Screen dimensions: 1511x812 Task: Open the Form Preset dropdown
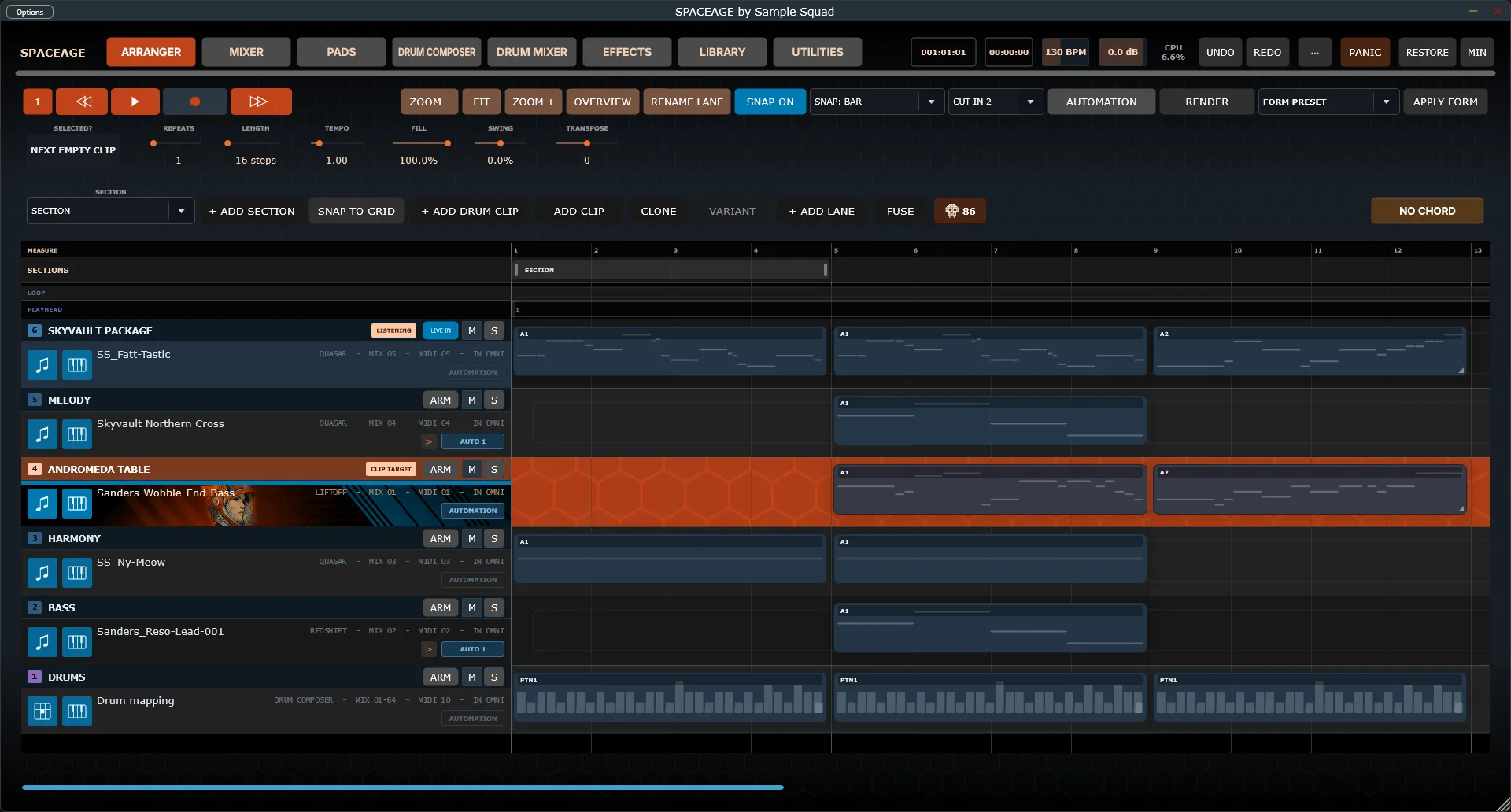pos(1328,101)
